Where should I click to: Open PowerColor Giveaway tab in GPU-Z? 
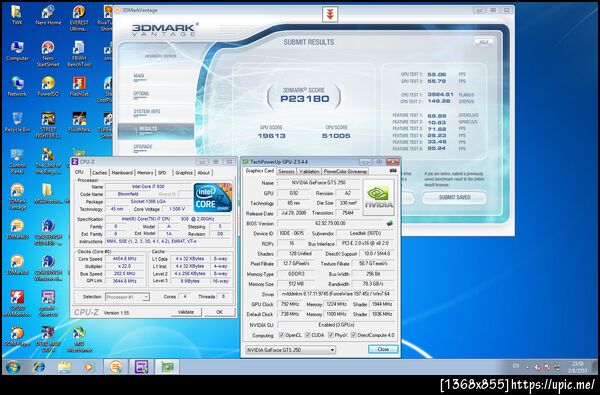pos(346,171)
